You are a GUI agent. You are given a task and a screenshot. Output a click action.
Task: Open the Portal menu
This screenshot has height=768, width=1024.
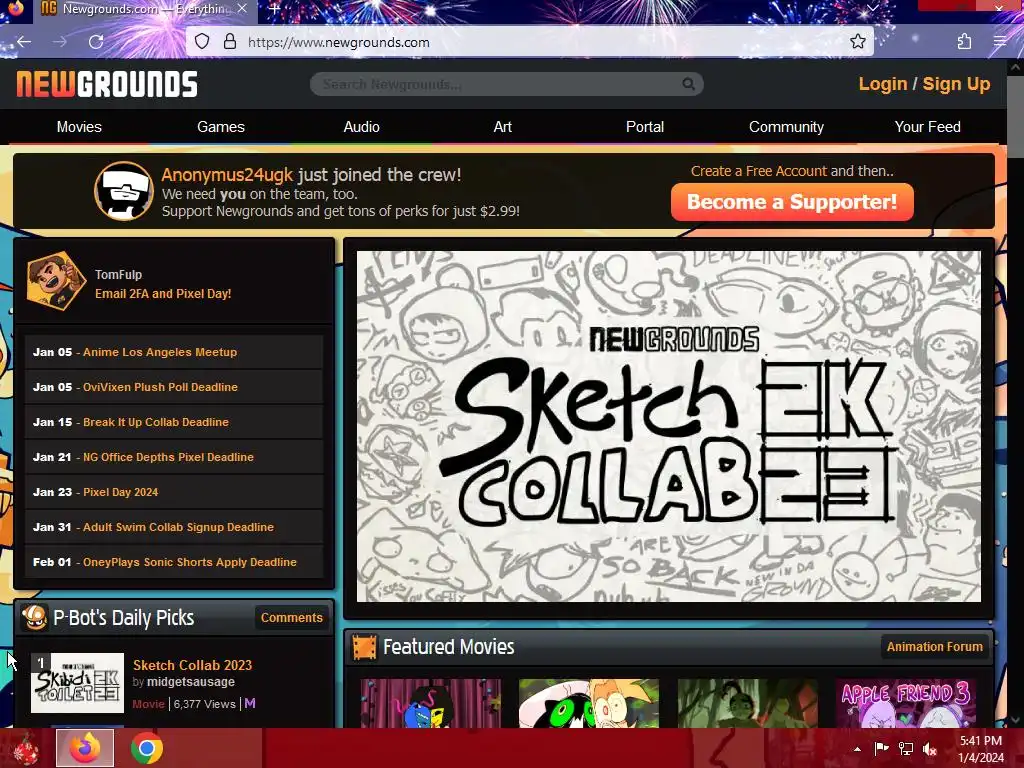645,127
